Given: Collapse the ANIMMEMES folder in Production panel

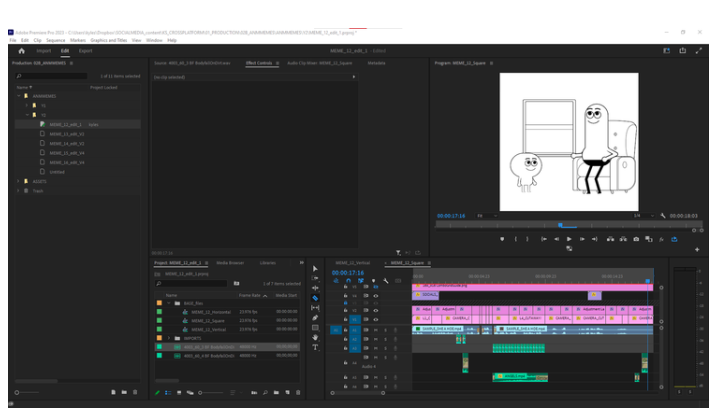Looking at the screenshot, I should [x=19, y=96].
